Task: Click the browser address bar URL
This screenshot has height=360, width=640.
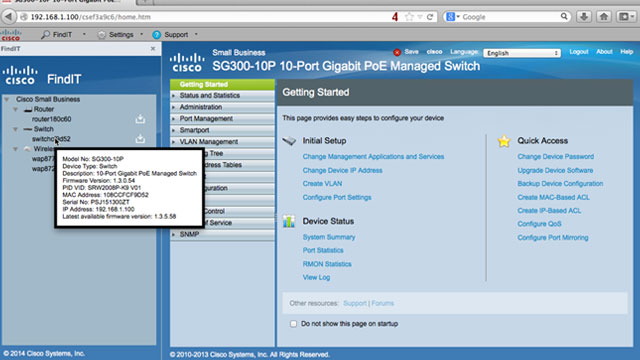Action: click(91, 17)
